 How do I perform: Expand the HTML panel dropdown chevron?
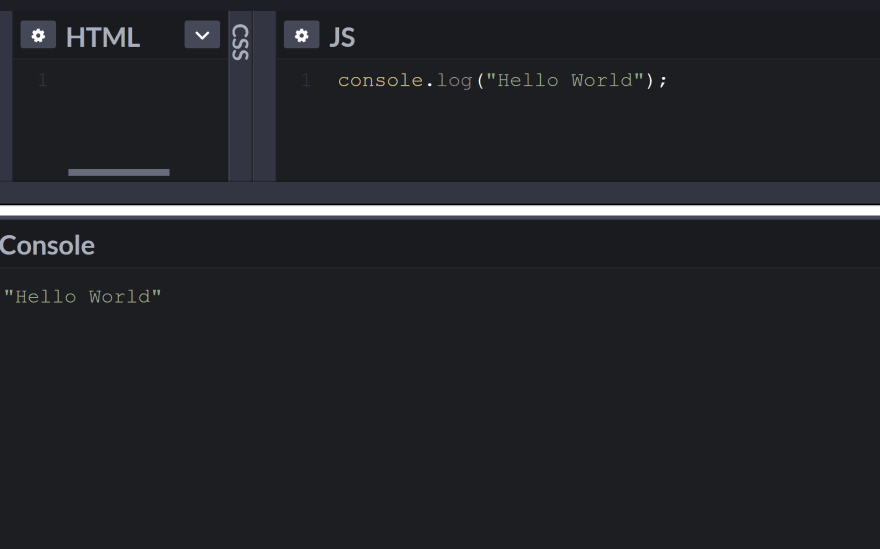[202, 35]
